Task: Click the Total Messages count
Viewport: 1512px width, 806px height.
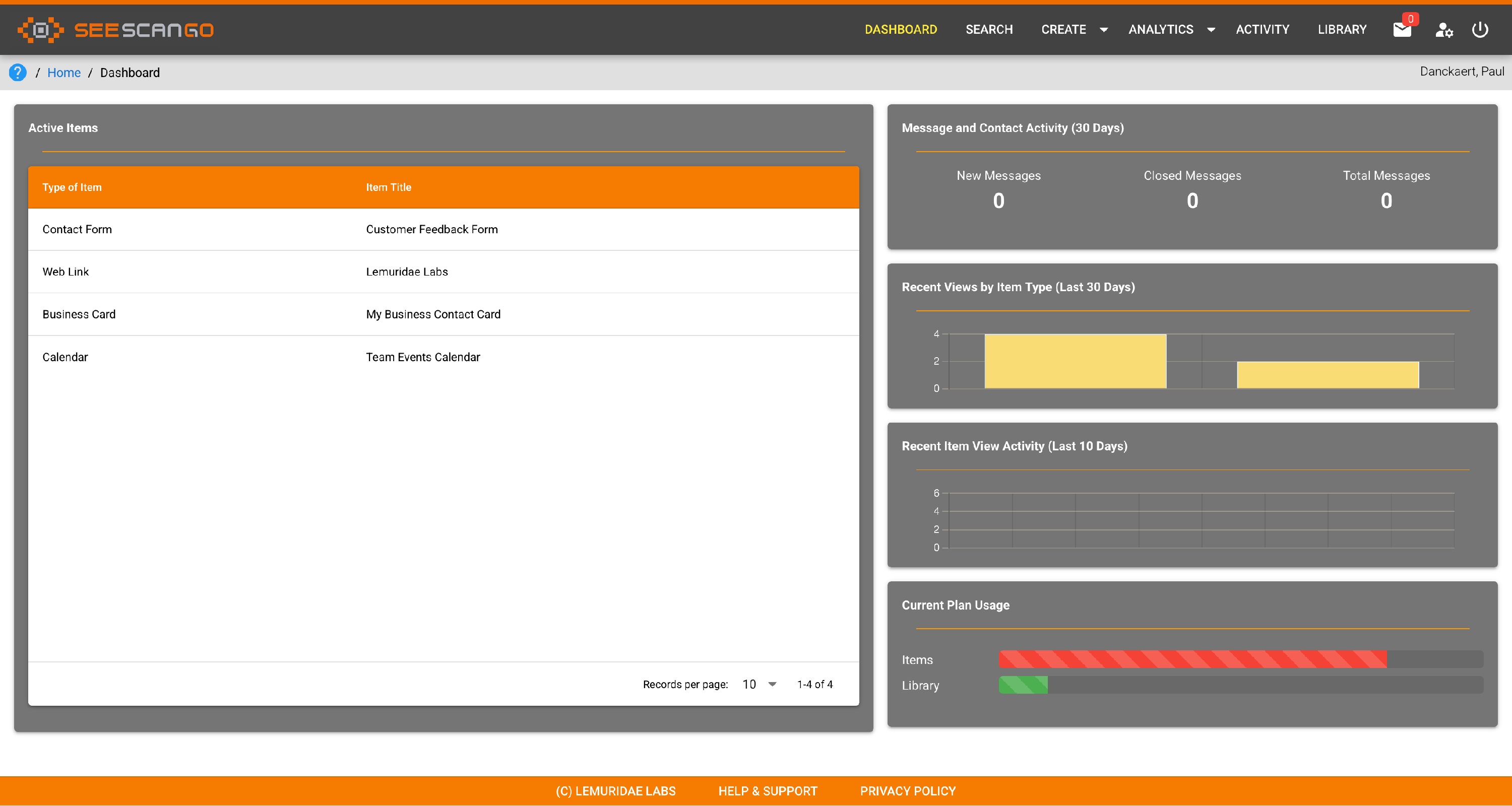Action: click(1386, 200)
